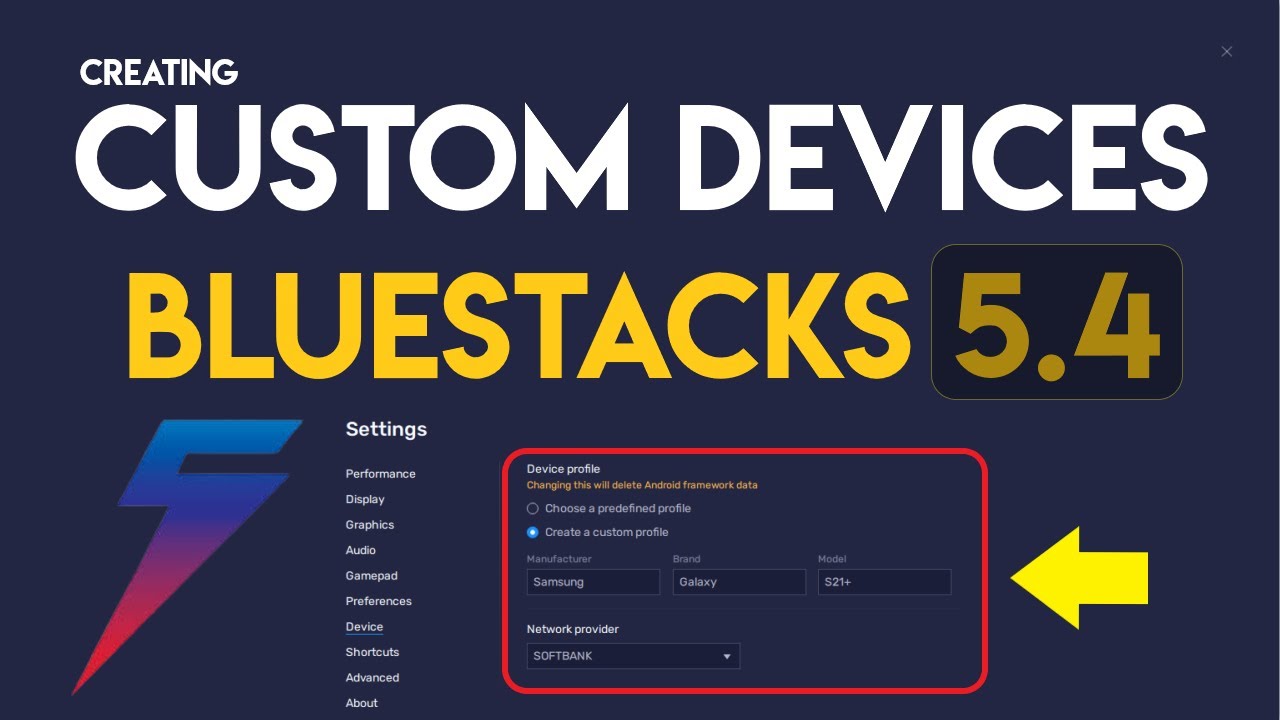The height and width of the screenshot is (720, 1280).
Task: Click the Manufacturer field containing Samsung
Action: coord(593,582)
